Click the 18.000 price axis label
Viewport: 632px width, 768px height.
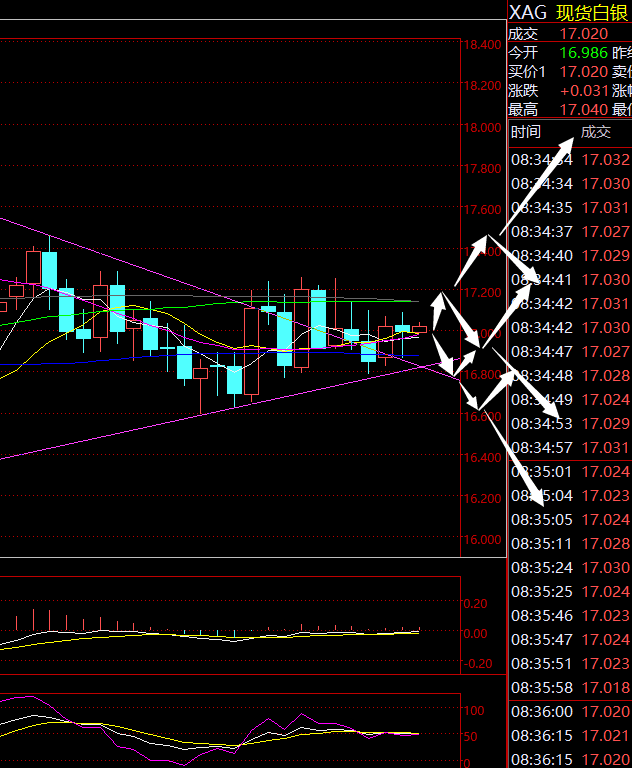coord(483,128)
